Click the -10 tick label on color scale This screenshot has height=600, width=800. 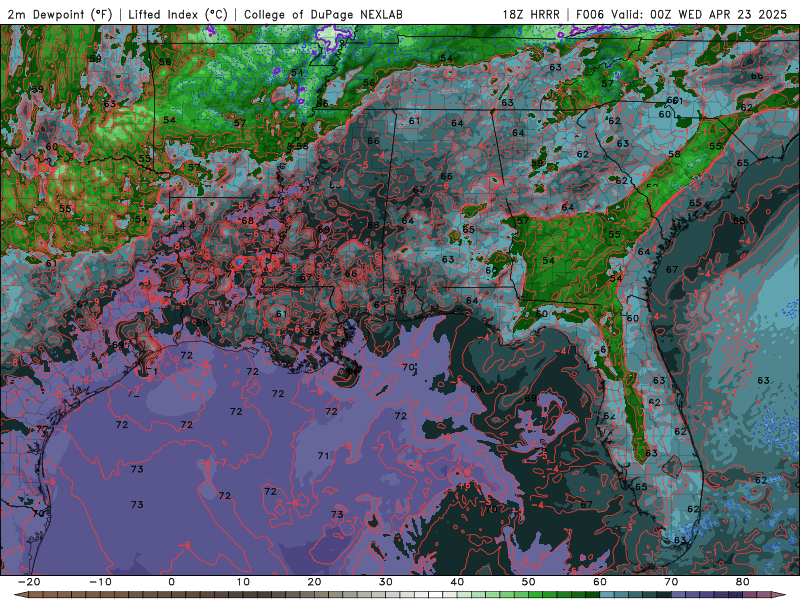(100, 582)
